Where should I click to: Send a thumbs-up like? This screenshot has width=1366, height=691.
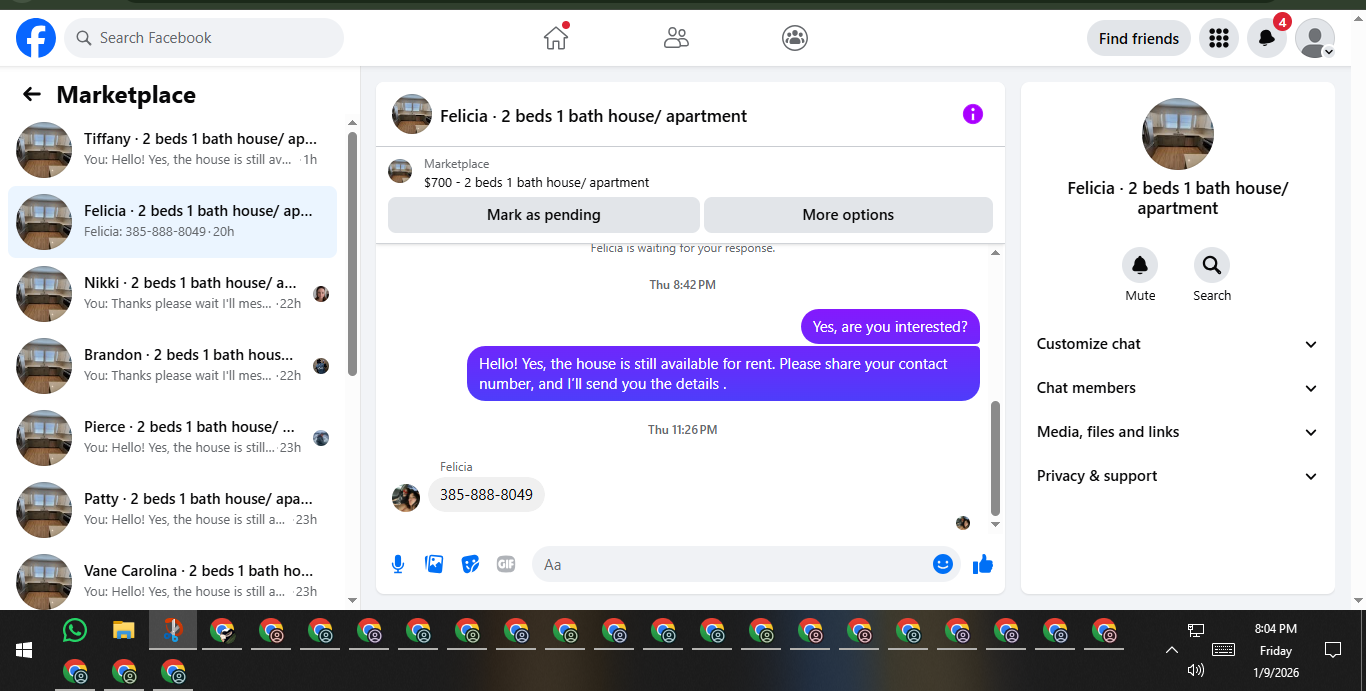pyautogui.click(x=983, y=564)
